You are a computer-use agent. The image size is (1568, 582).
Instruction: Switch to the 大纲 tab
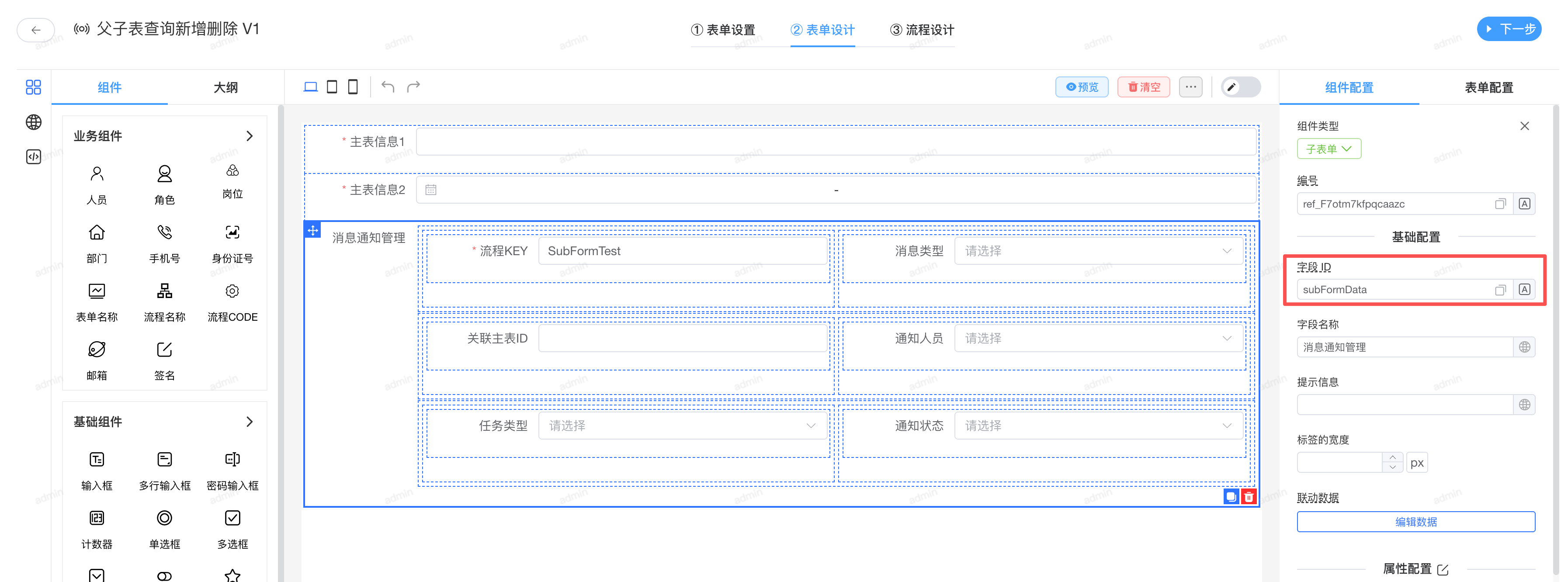225,88
